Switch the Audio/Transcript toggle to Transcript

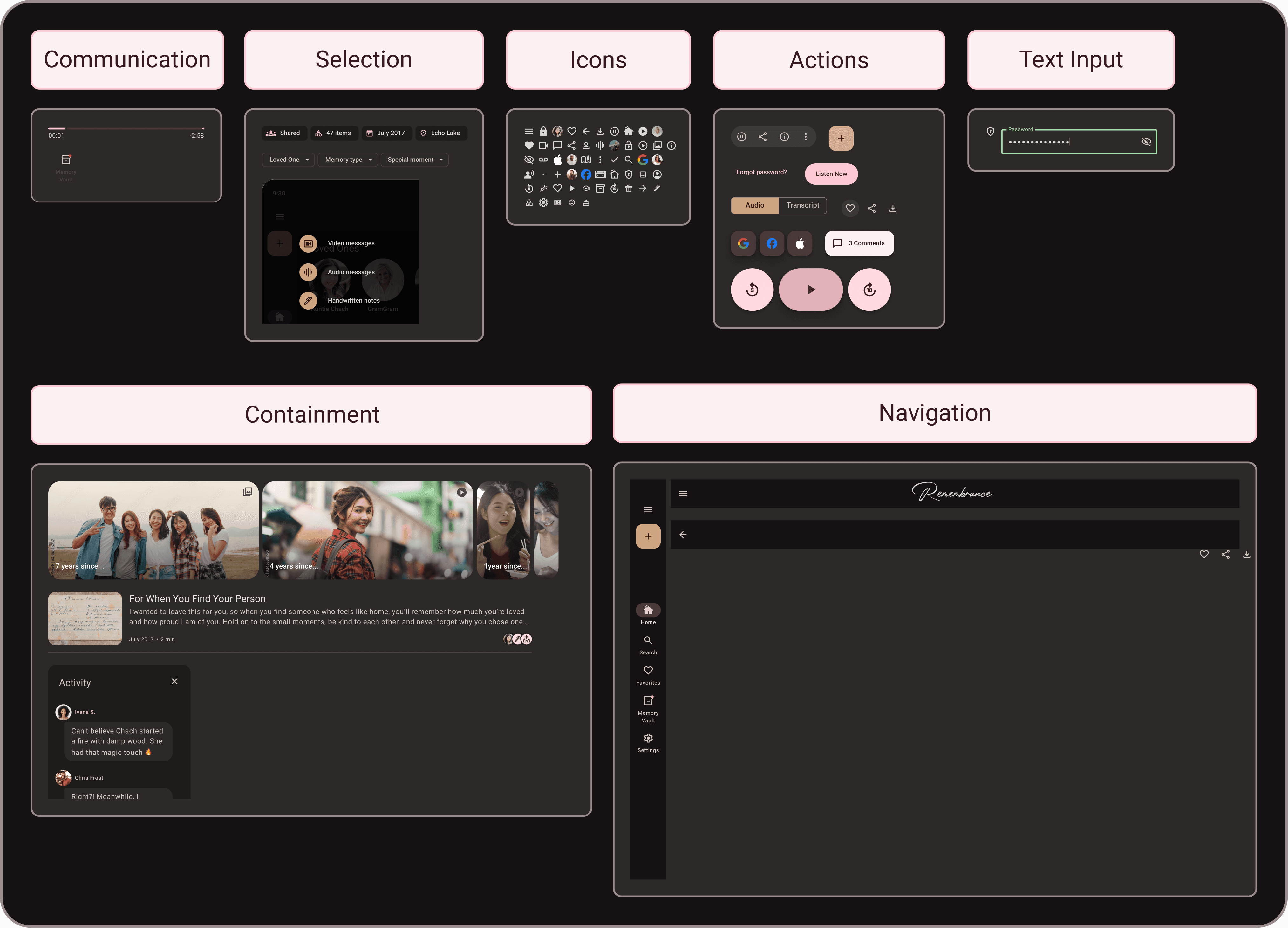tap(802, 205)
